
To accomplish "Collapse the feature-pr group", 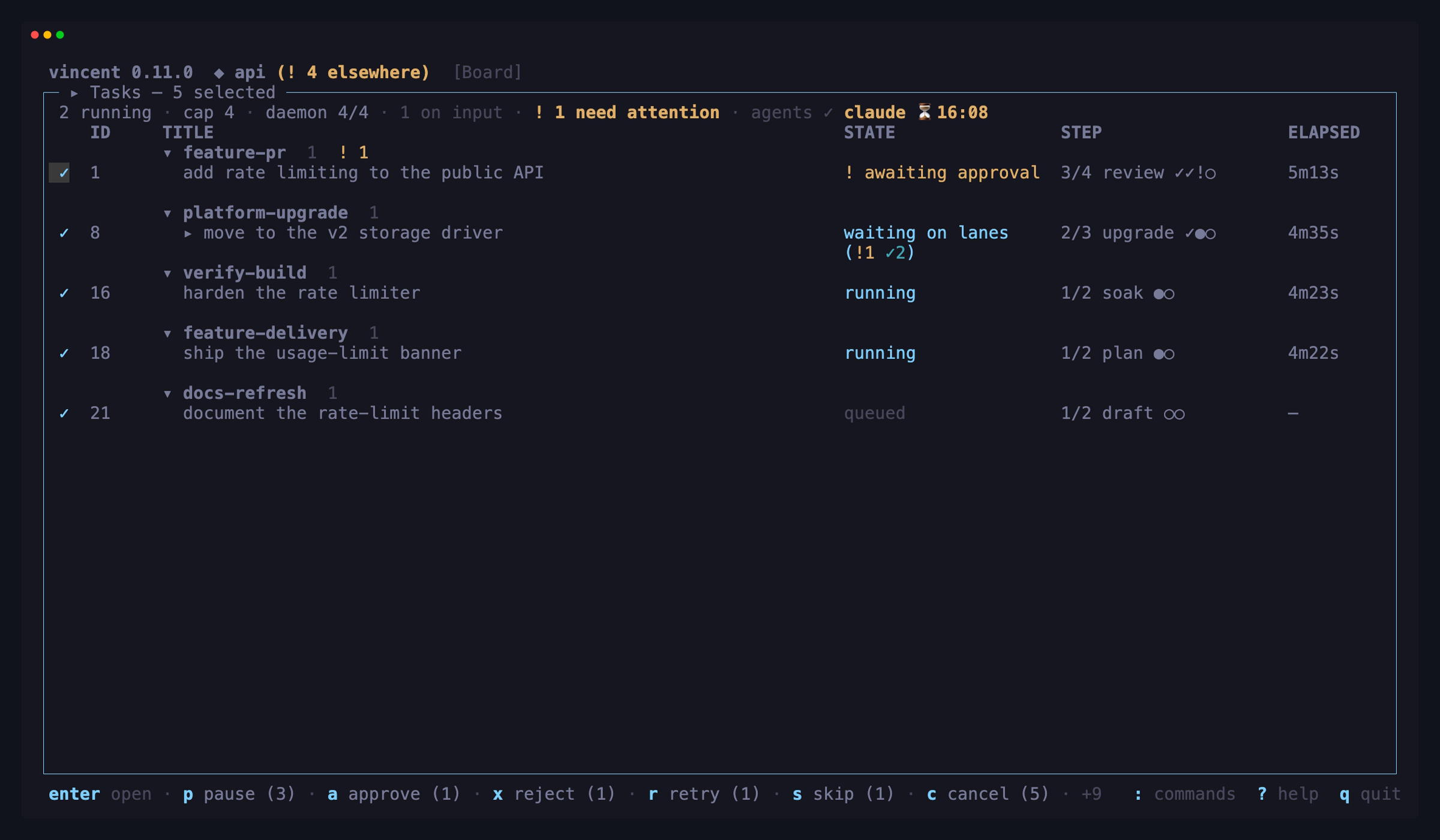I will coord(167,154).
